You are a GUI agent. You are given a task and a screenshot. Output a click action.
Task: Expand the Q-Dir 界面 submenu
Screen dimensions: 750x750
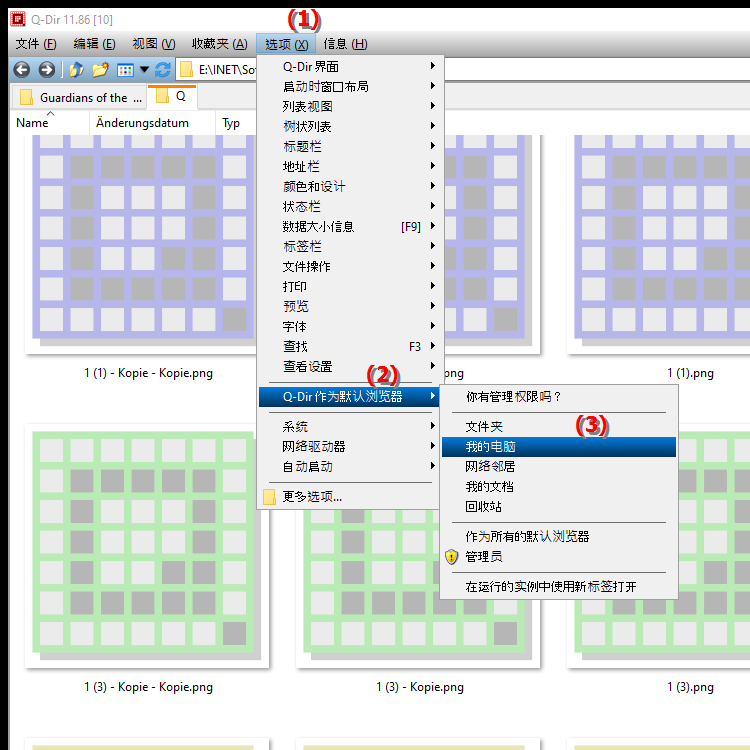(x=350, y=66)
